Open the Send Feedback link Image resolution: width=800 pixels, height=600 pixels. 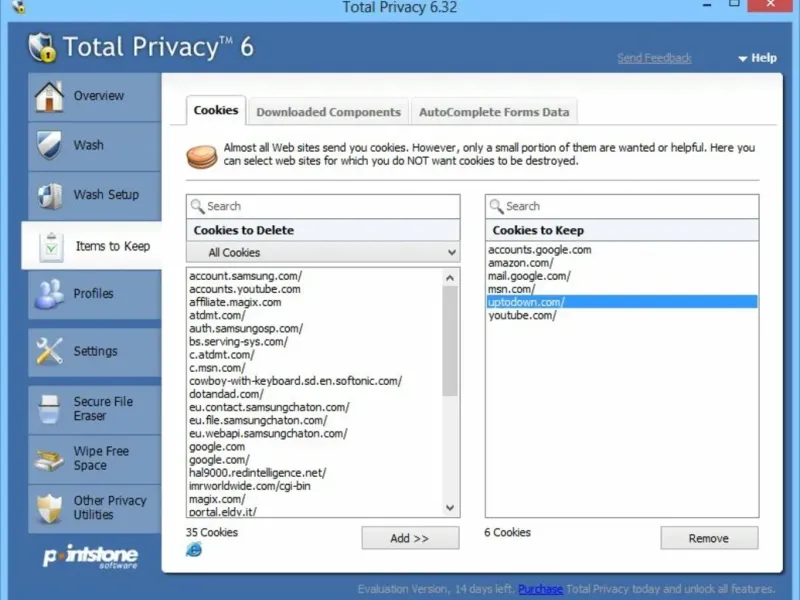[x=655, y=58]
